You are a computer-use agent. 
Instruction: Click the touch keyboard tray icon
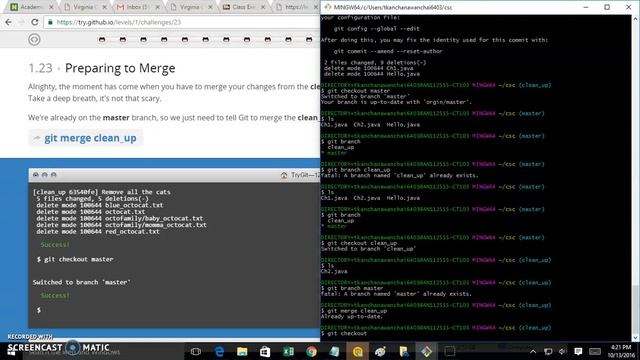pyautogui.click(x=595, y=351)
